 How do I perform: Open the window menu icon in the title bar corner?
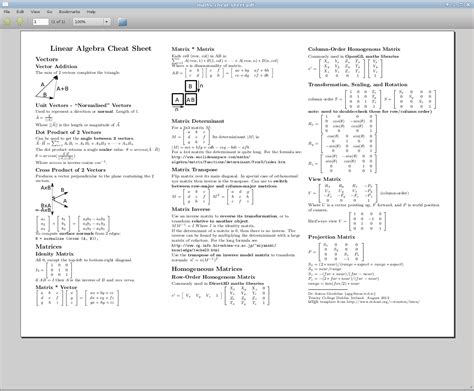[5, 4]
